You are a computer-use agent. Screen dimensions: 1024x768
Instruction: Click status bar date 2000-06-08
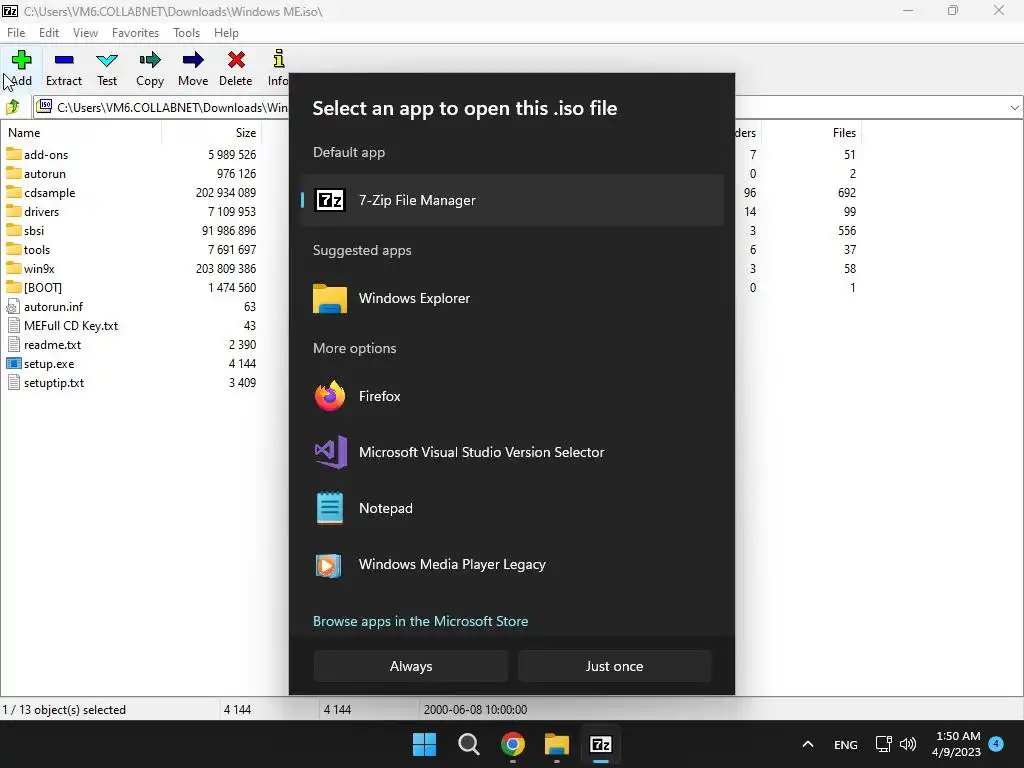pos(475,709)
